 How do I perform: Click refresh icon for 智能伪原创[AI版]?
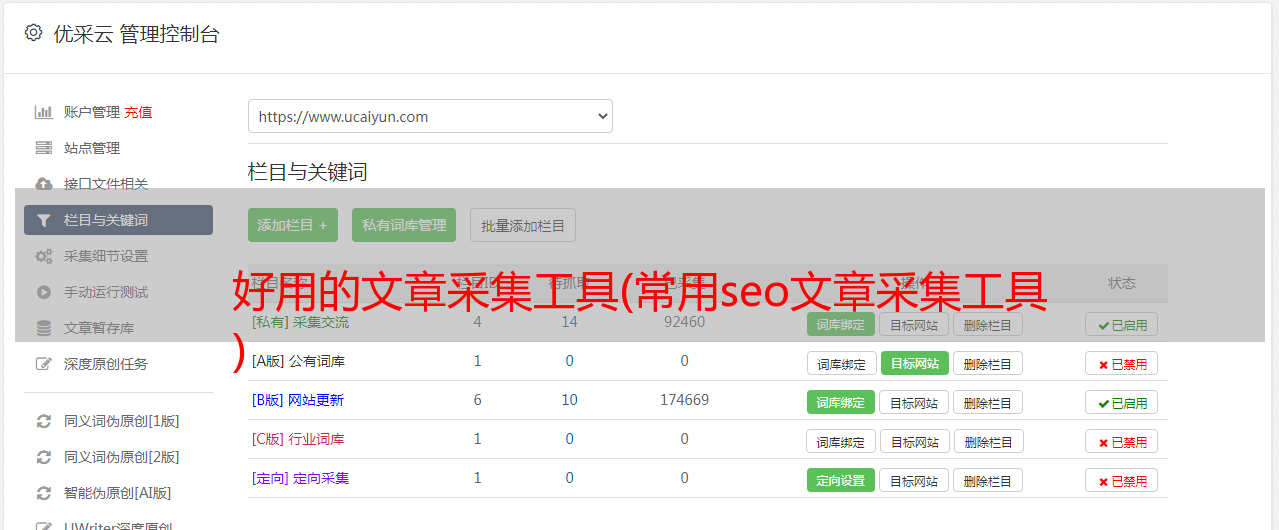click(44, 493)
